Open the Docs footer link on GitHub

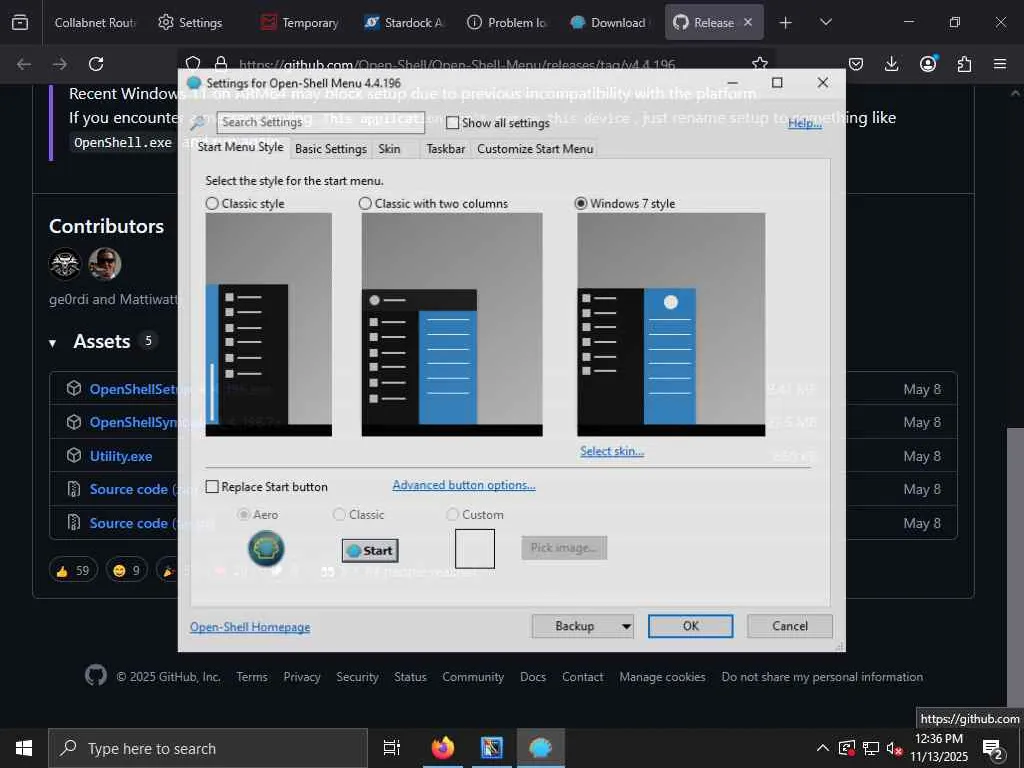[x=533, y=677]
